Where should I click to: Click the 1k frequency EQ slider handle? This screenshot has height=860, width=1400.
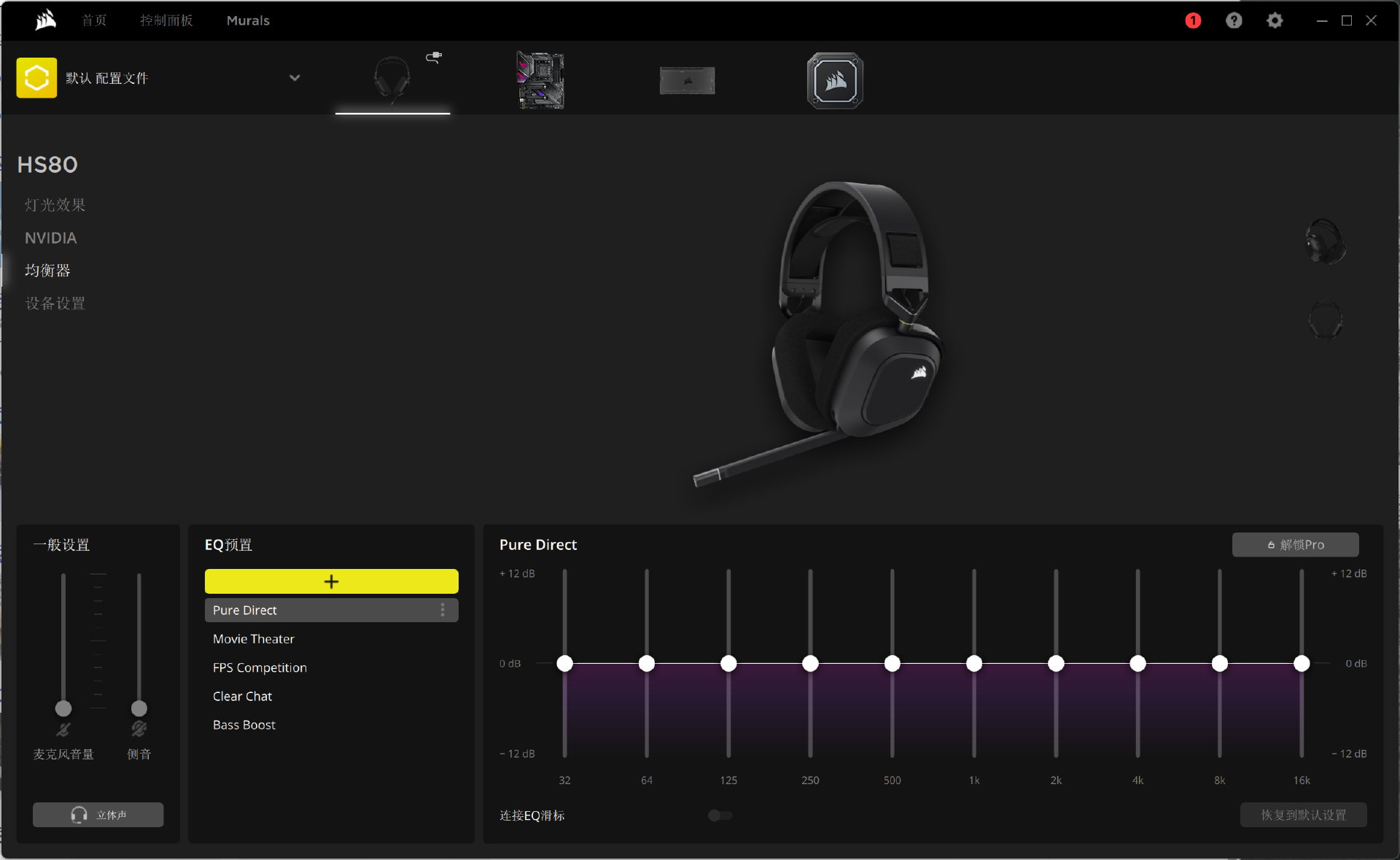click(x=974, y=663)
